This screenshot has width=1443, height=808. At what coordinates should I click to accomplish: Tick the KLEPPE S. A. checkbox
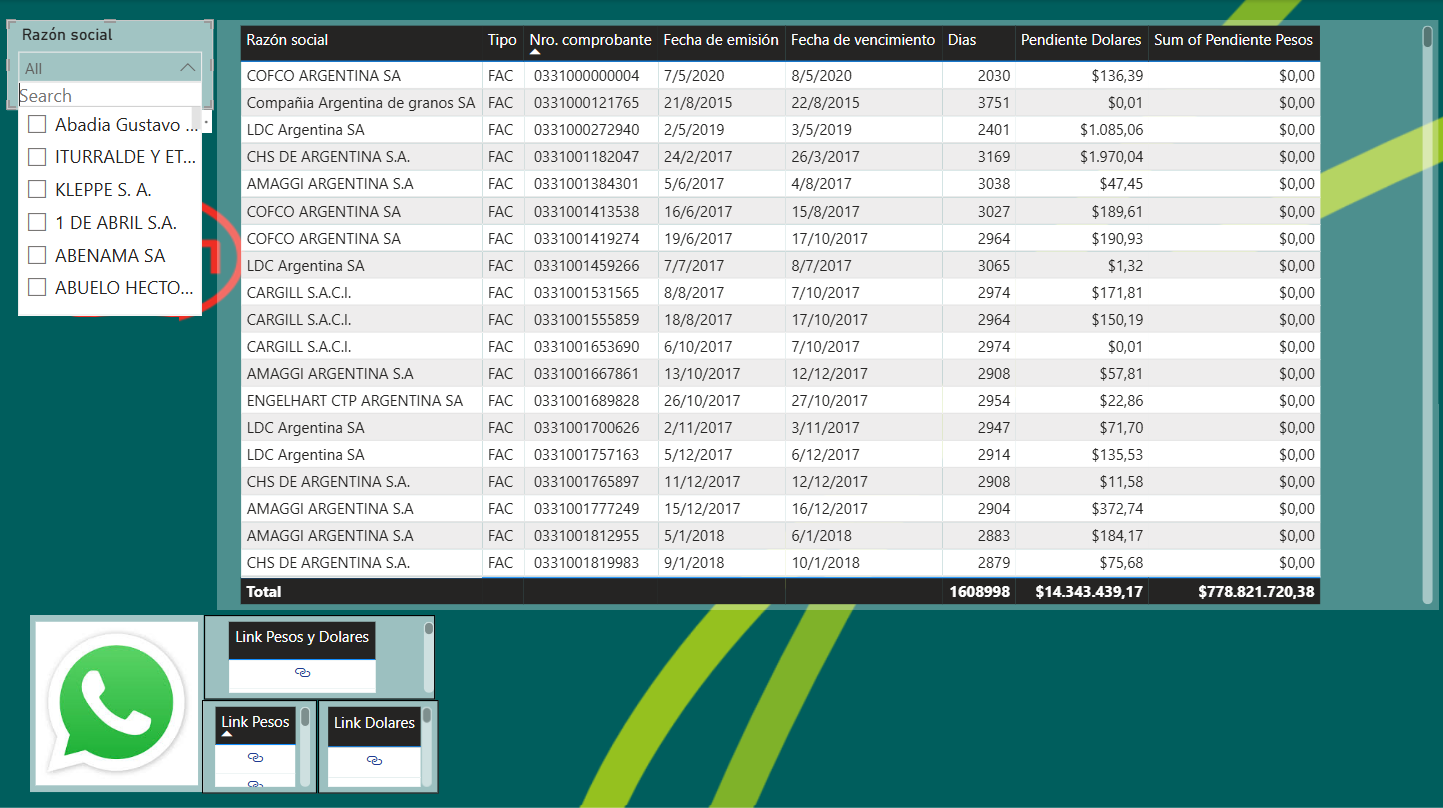pos(37,190)
